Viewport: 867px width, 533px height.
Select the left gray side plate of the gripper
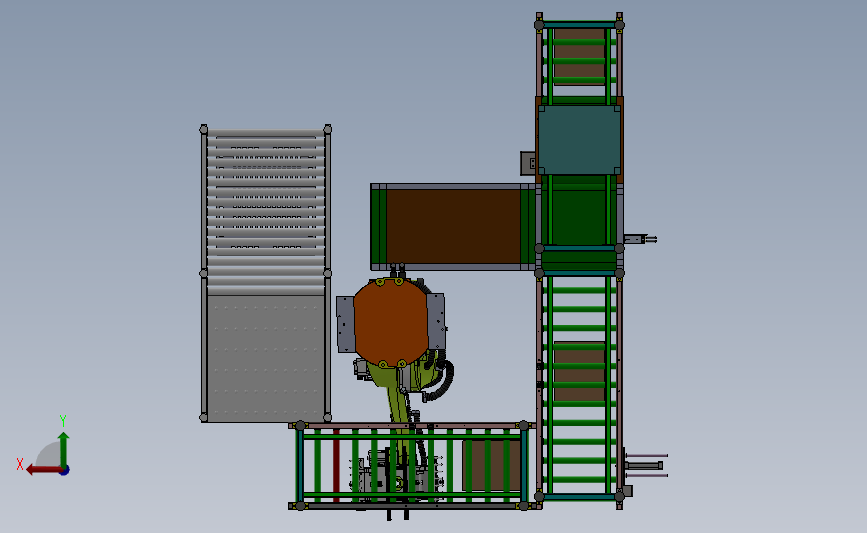point(346,324)
